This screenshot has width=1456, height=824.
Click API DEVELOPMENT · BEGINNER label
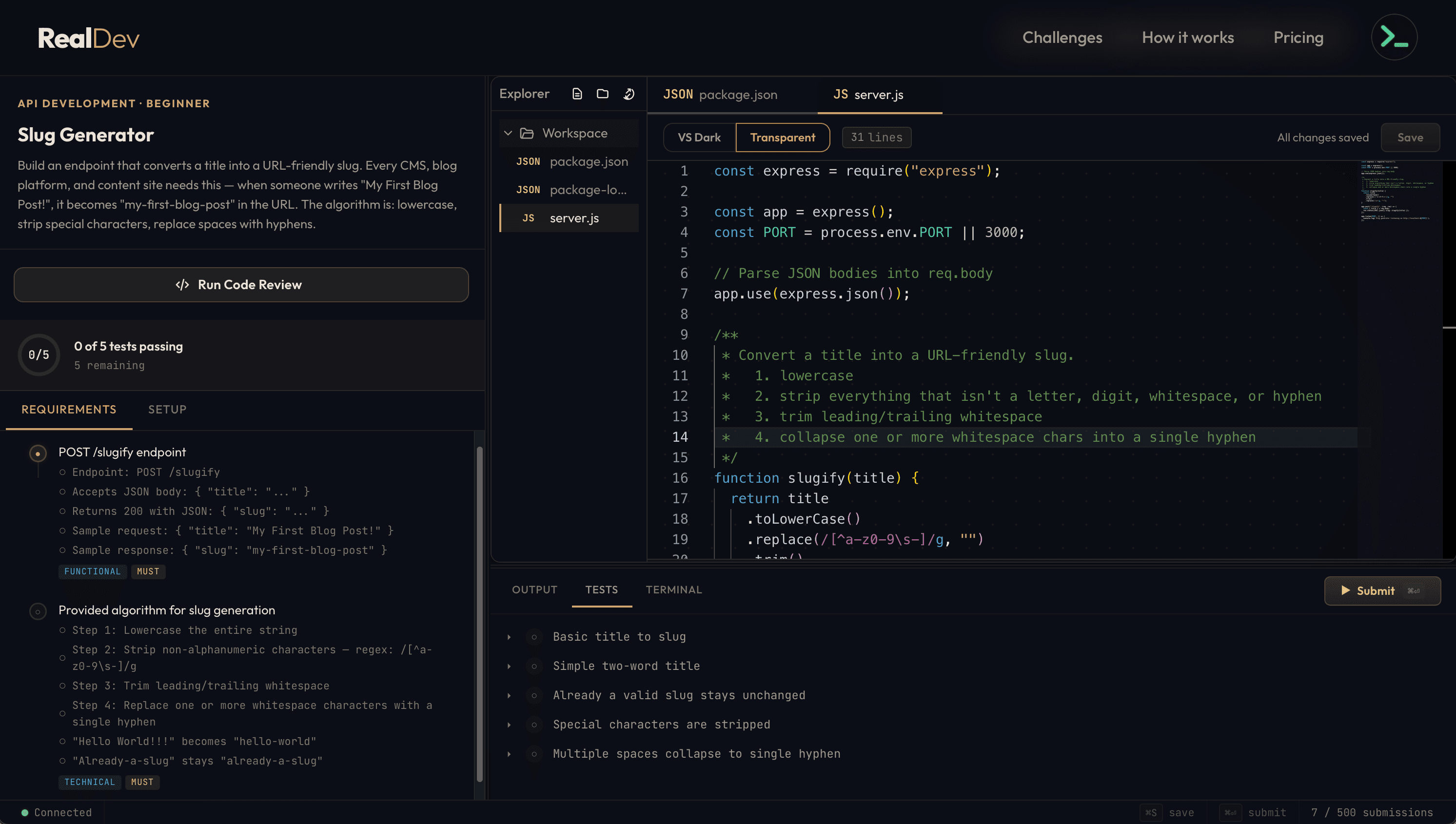click(x=114, y=103)
